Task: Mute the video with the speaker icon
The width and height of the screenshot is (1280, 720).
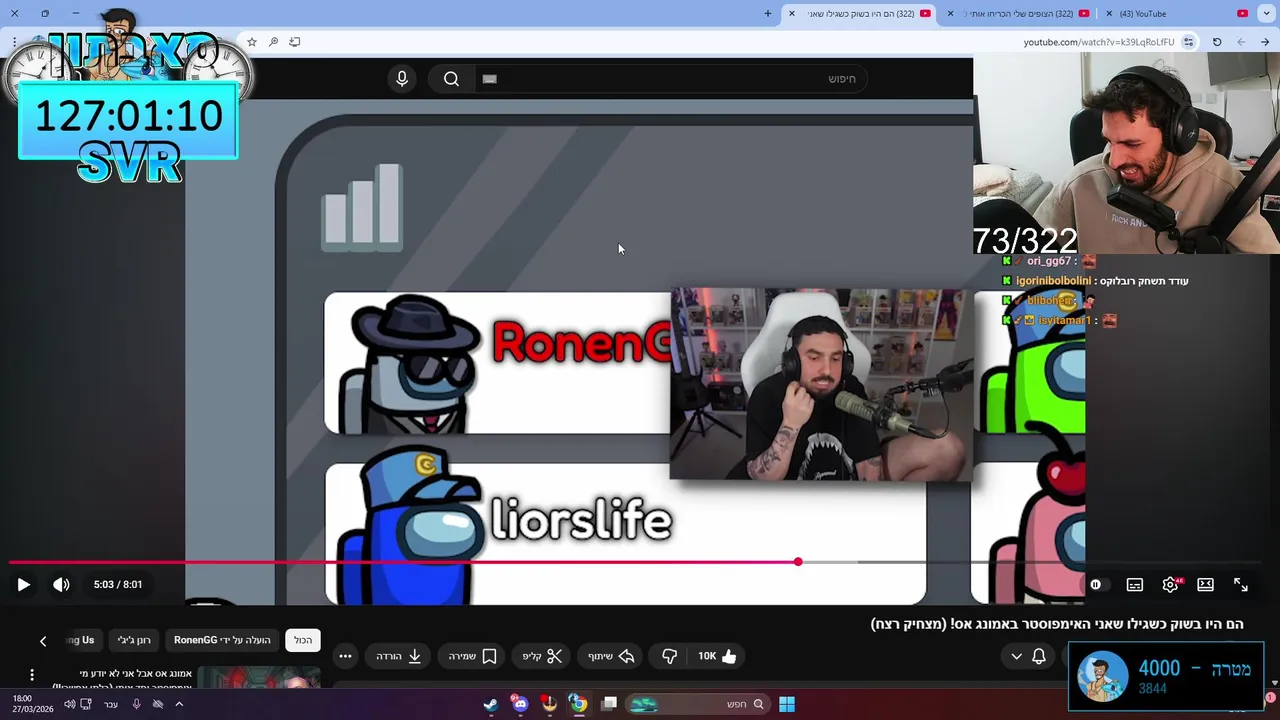Action: (61, 585)
